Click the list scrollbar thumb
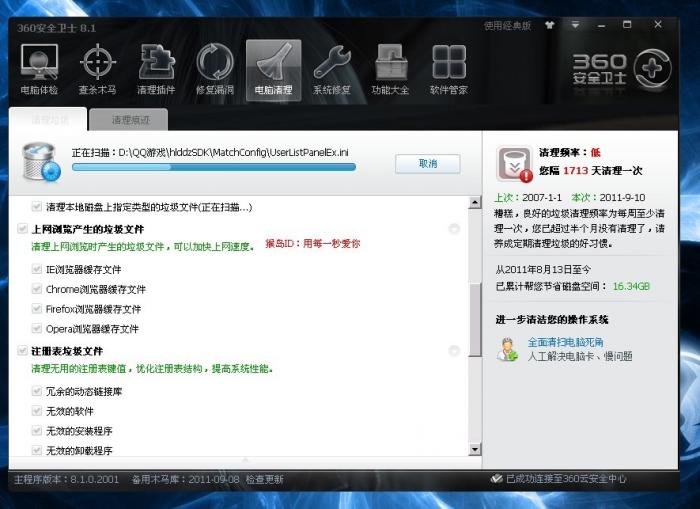The height and width of the screenshot is (509, 700). pos(475,319)
